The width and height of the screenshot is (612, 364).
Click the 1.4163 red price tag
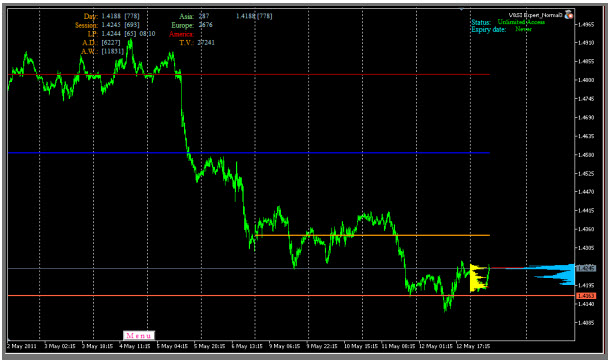[586, 296]
